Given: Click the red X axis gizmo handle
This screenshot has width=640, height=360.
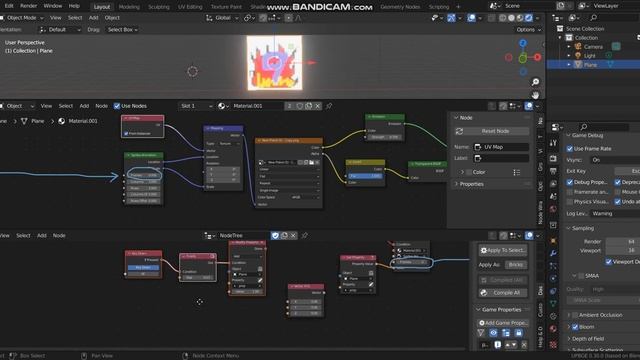Looking at the screenshot, I should tap(538, 57).
